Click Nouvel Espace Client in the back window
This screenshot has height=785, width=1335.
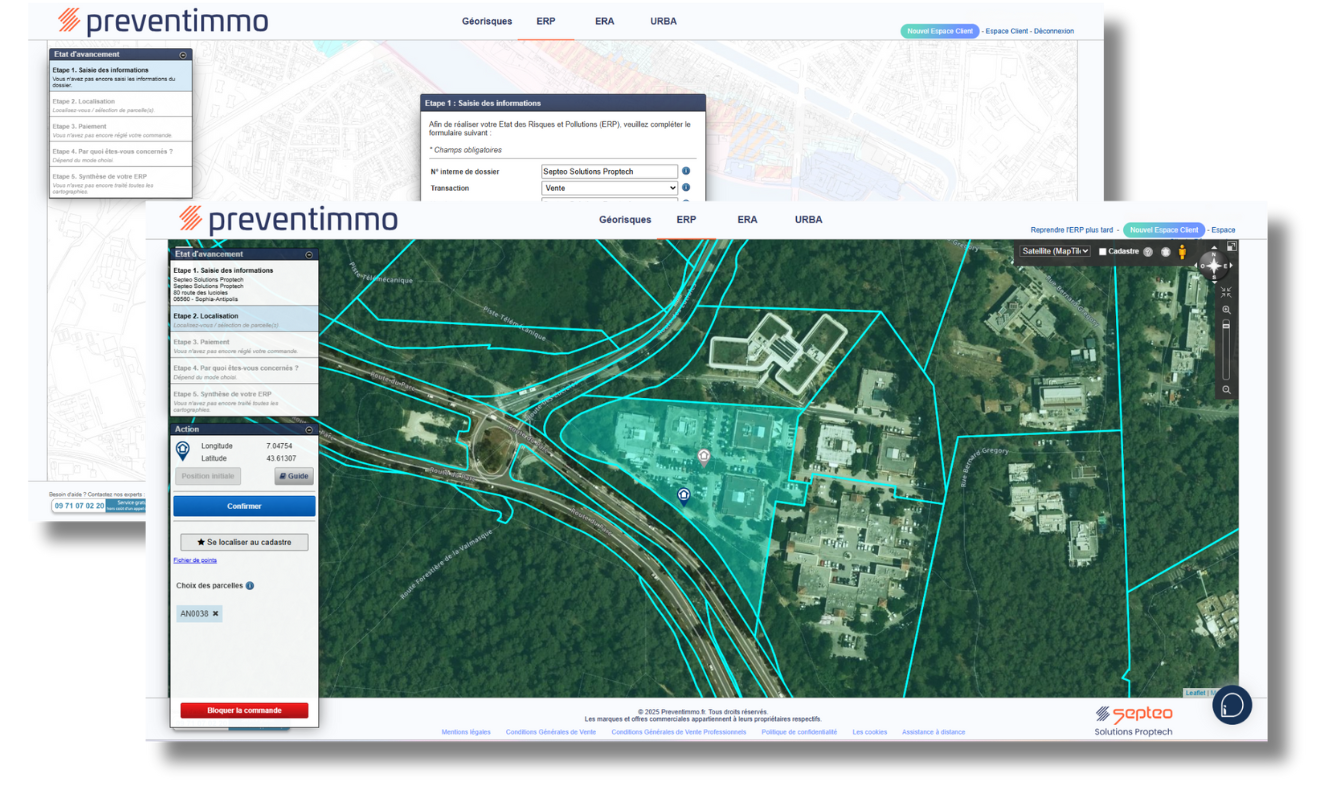[940, 31]
